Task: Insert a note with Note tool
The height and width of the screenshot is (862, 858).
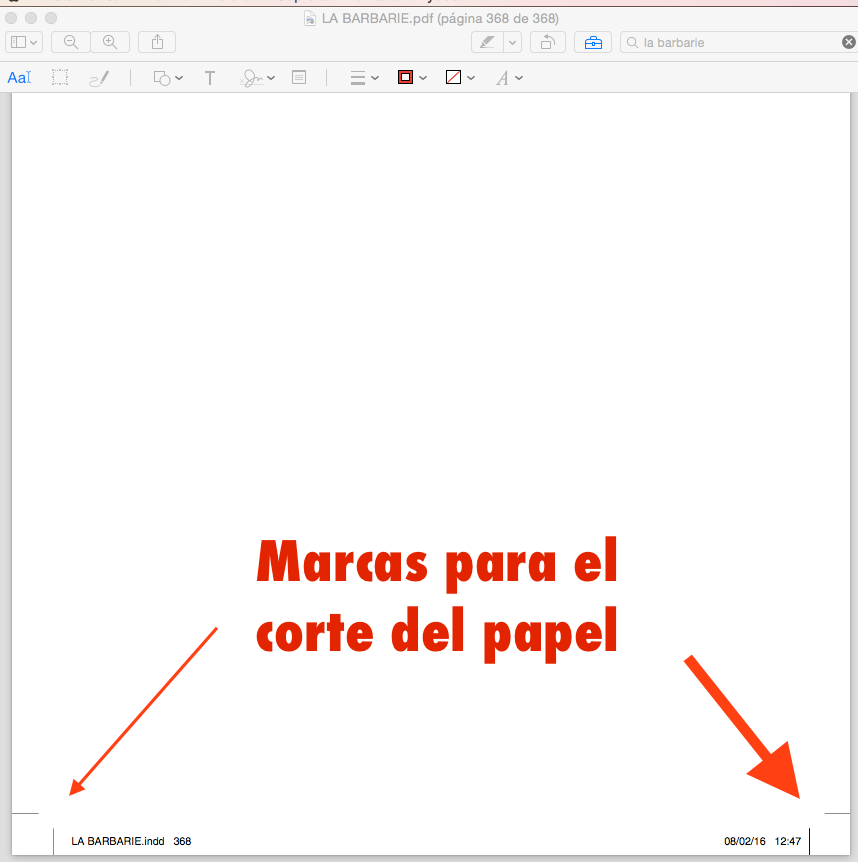Action: (298, 78)
